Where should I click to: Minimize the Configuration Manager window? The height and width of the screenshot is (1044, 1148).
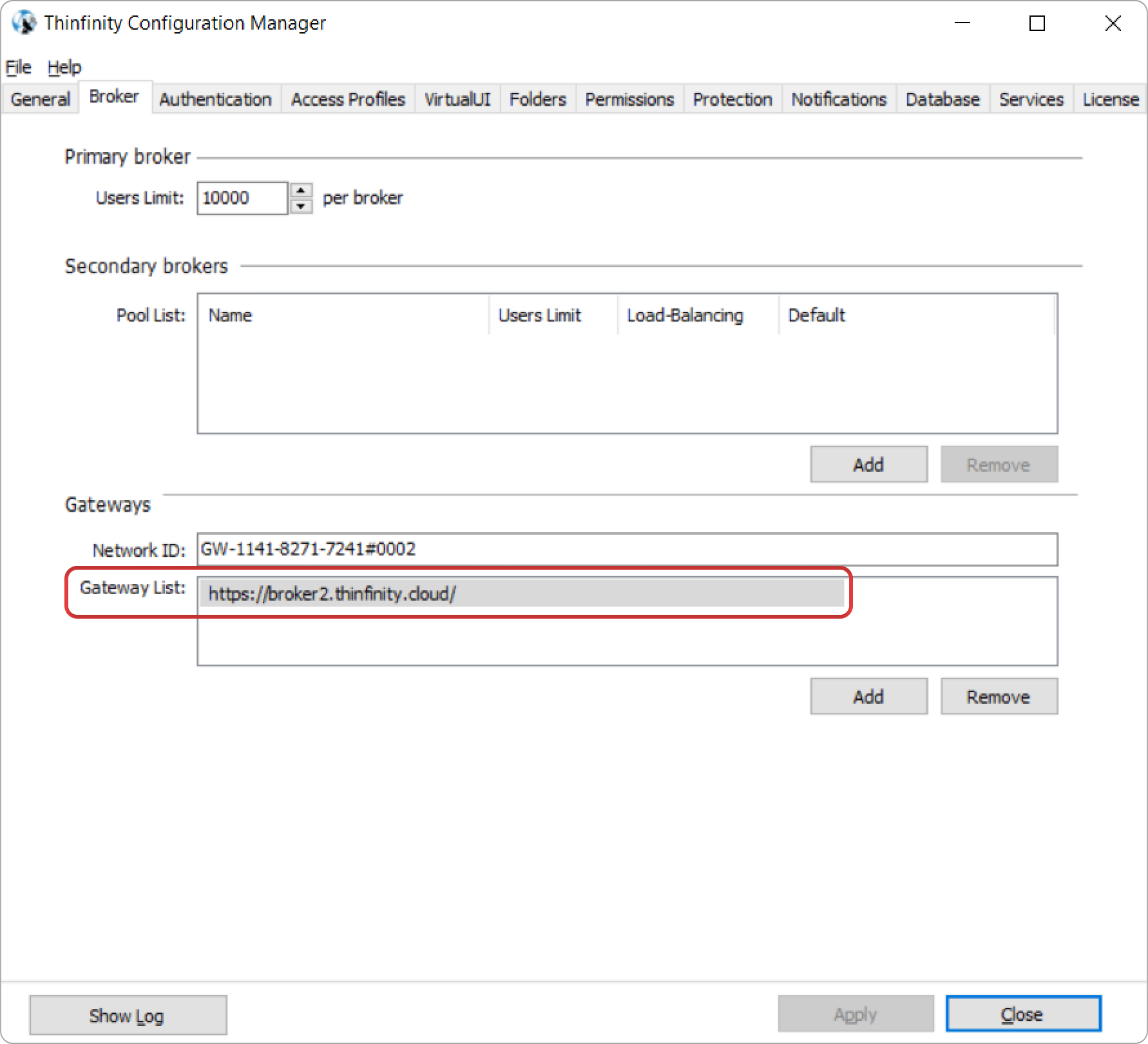962,23
